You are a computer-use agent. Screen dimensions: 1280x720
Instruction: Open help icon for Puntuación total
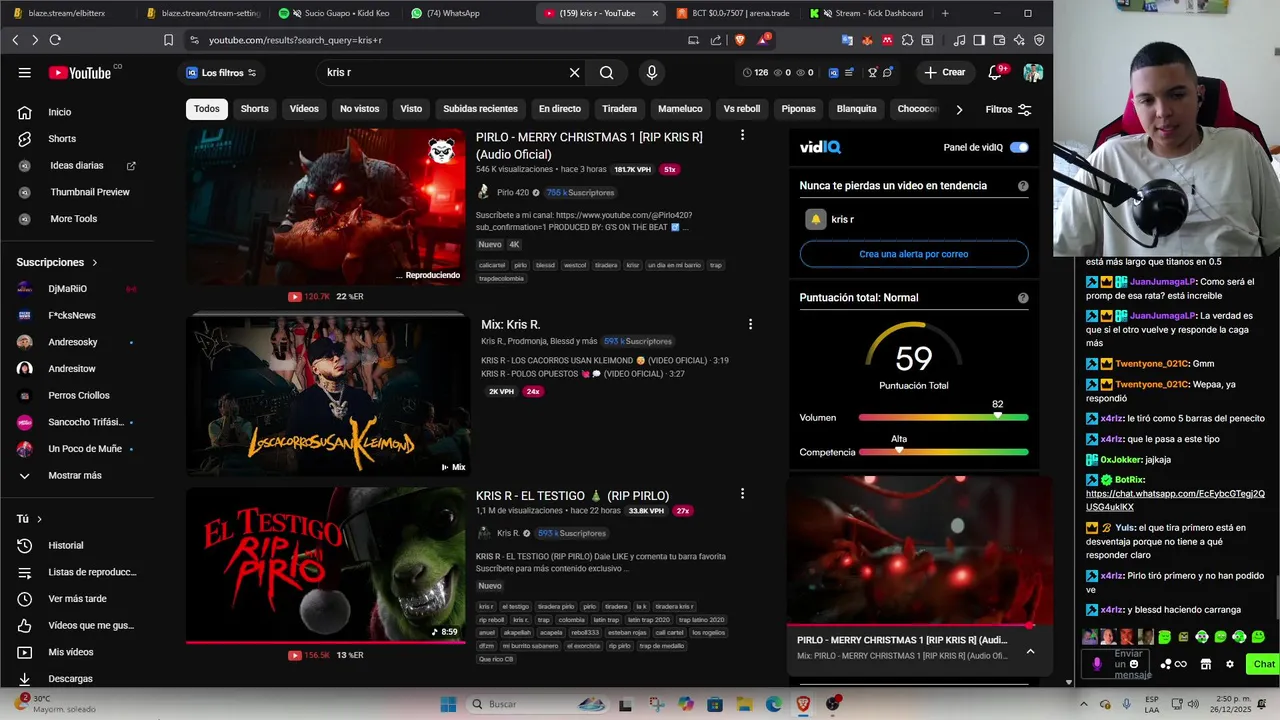(1023, 298)
